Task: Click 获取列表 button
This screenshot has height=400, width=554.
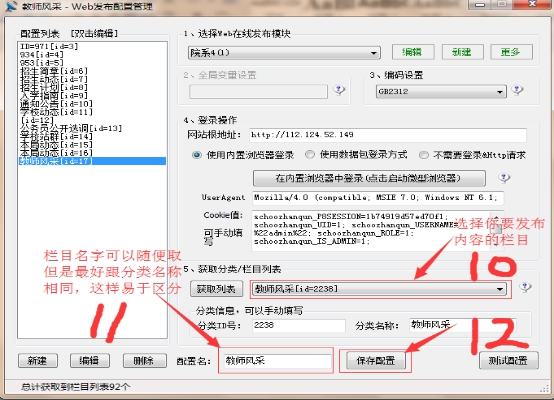Action: coord(216,289)
